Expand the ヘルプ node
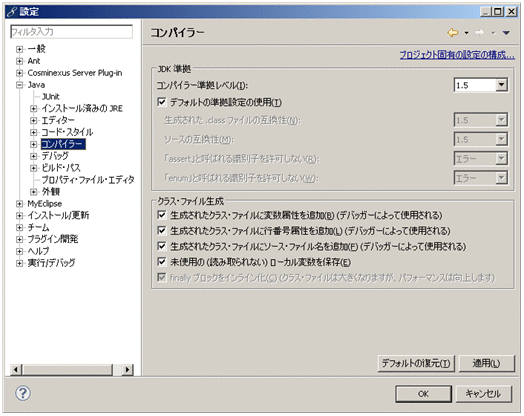Image resolution: width=524 pixels, height=416 pixels. tap(20, 251)
